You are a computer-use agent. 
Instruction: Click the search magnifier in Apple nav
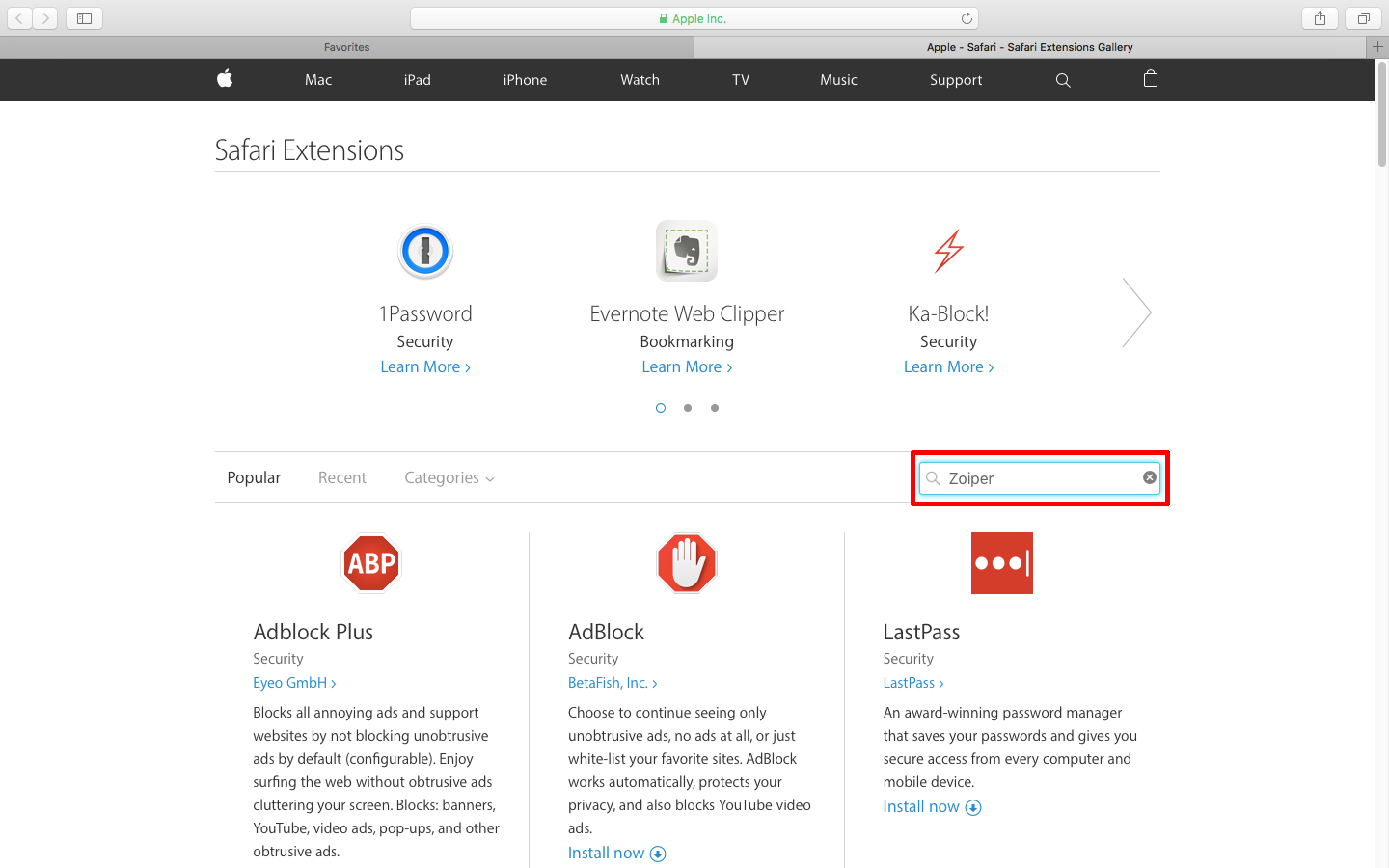coord(1063,80)
